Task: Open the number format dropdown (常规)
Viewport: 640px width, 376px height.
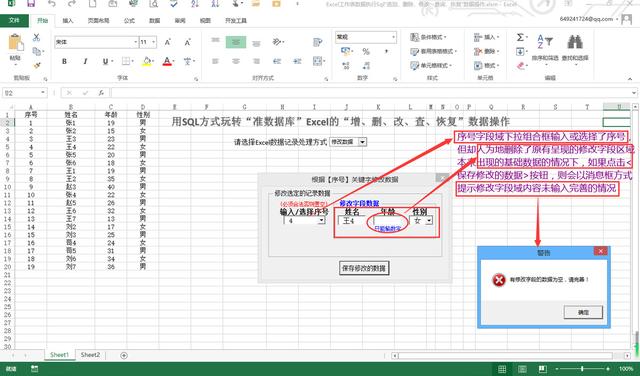Action: pyautogui.click(x=393, y=37)
